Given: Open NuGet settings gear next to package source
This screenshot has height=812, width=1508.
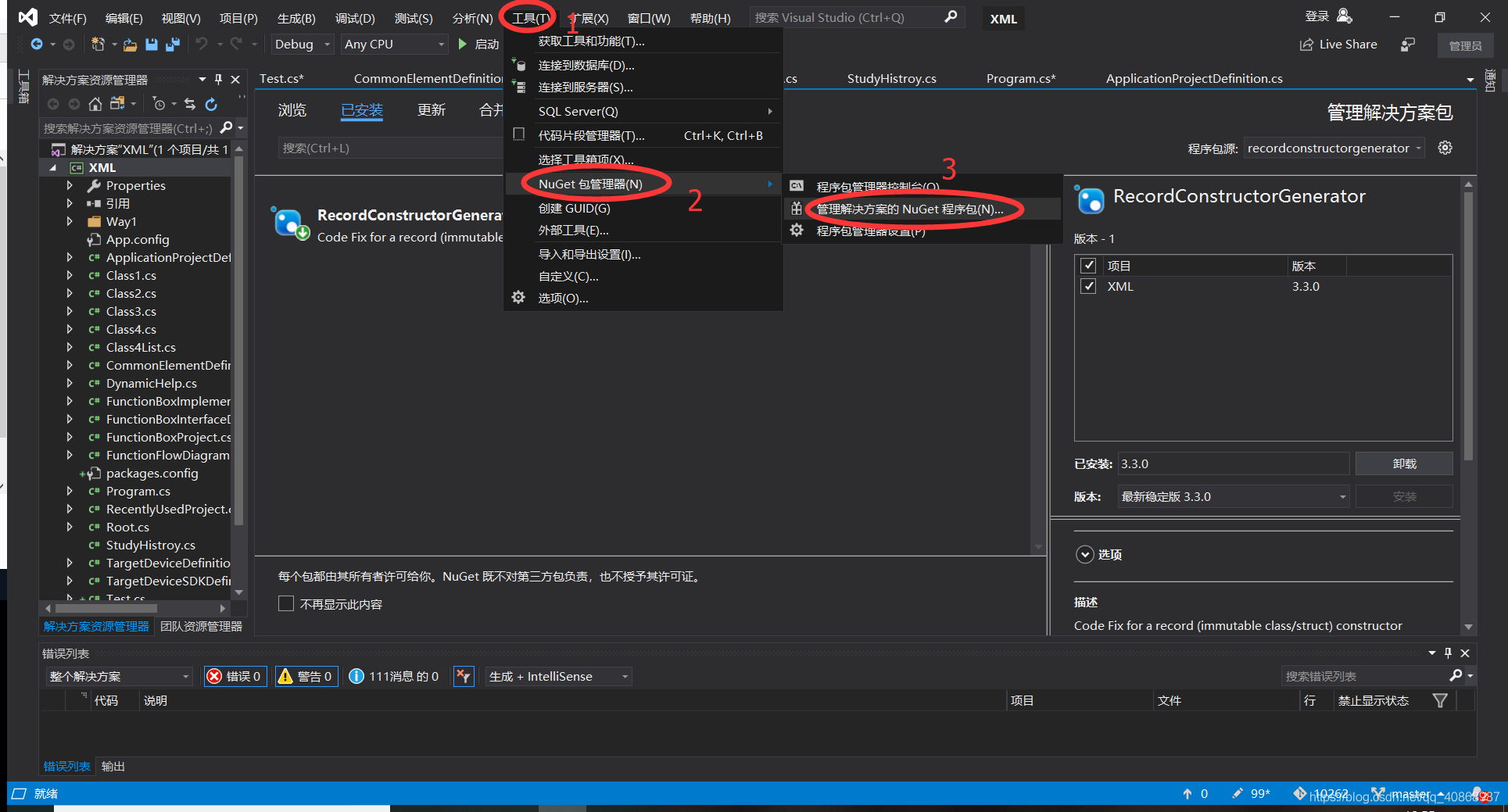Looking at the screenshot, I should 1445,148.
